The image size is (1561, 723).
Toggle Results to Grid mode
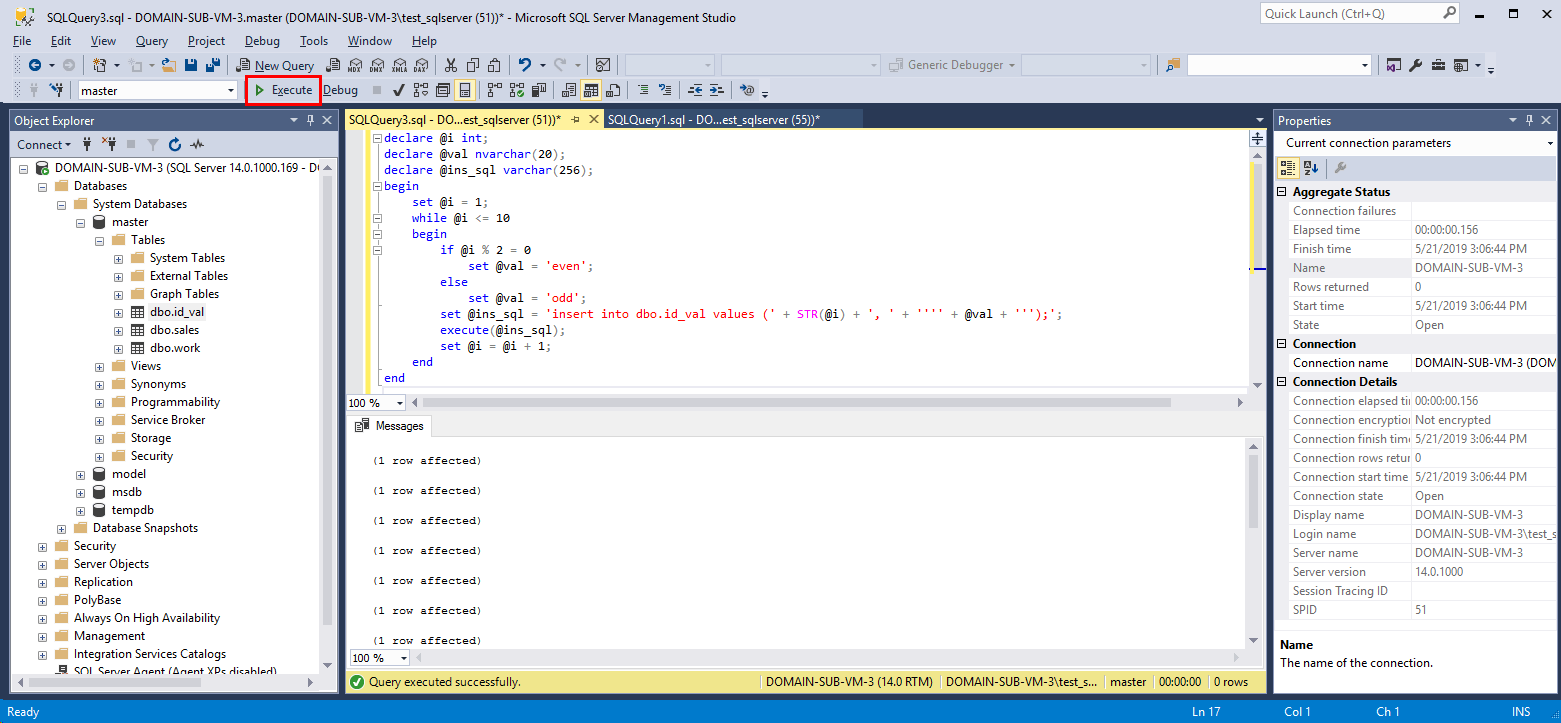pyautogui.click(x=591, y=90)
